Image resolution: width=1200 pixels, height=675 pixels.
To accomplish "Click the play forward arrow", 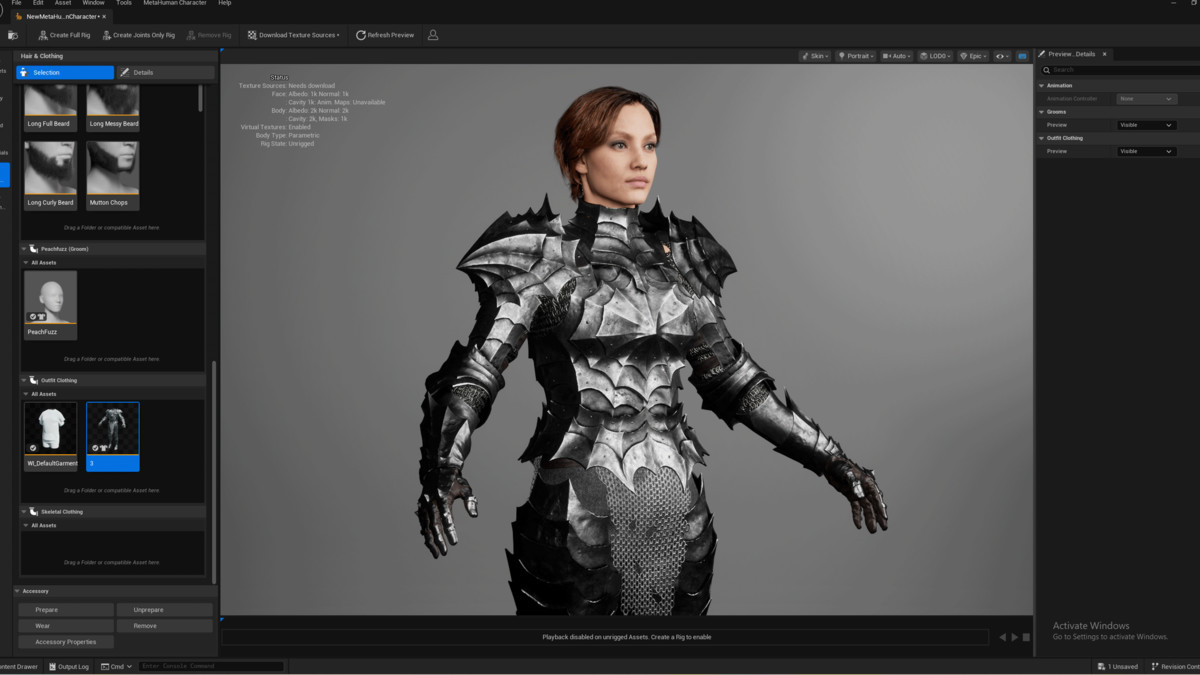I will [1014, 637].
